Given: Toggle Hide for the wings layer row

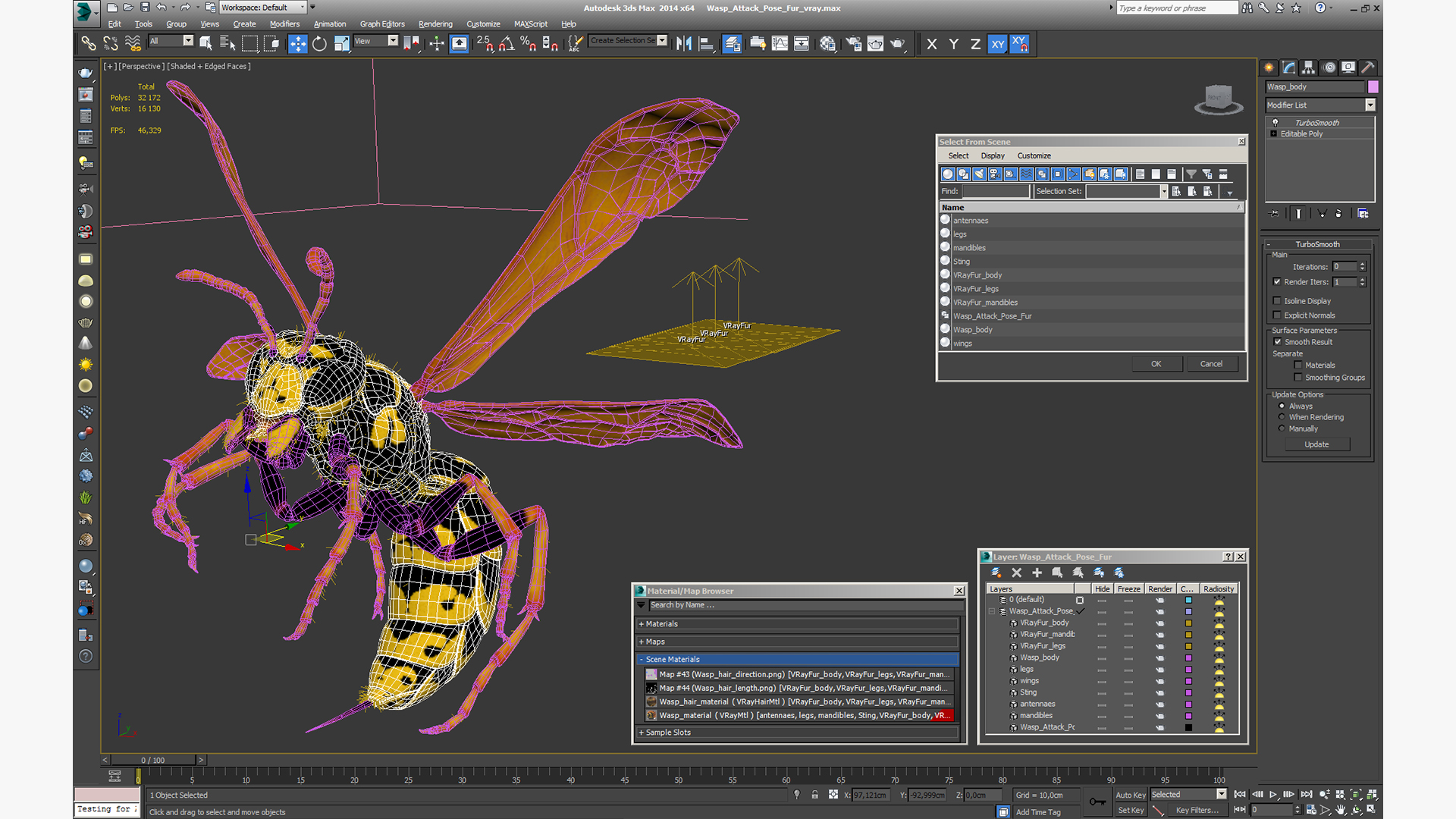Looking at the screenshot, I should tap(1102, 681).
